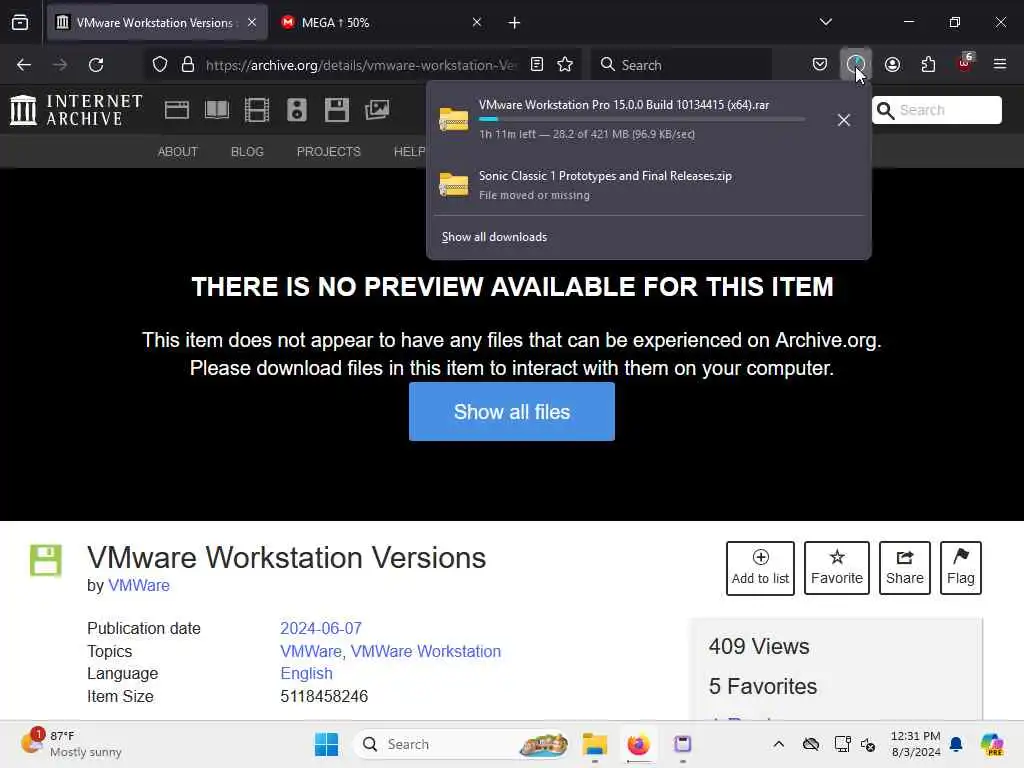Click the Share button
The height and width of the screenshot is (768, 1024).
coord(904,568)
